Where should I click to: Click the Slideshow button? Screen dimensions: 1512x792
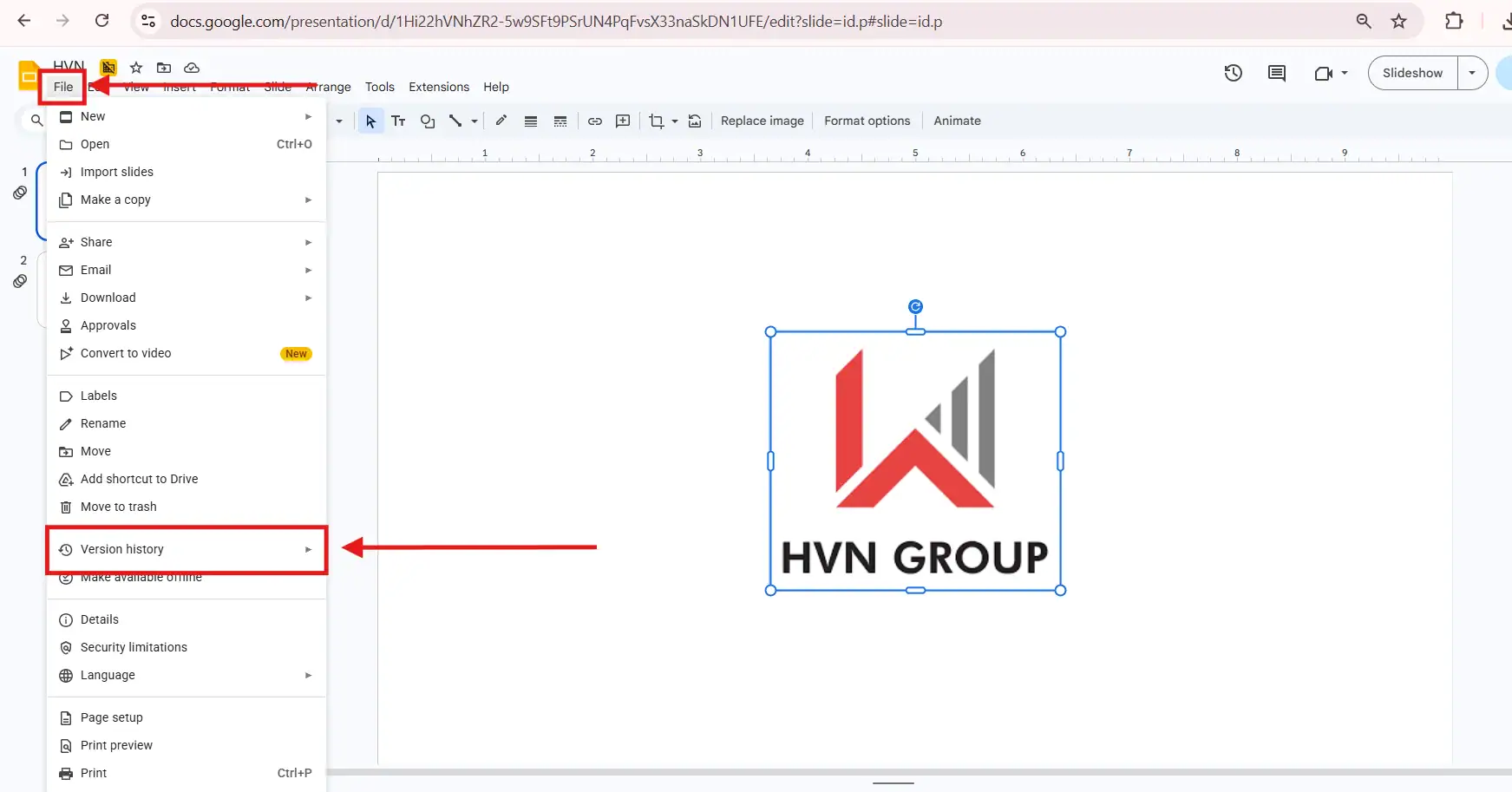pyautogui.click(x=1412, y=73)
